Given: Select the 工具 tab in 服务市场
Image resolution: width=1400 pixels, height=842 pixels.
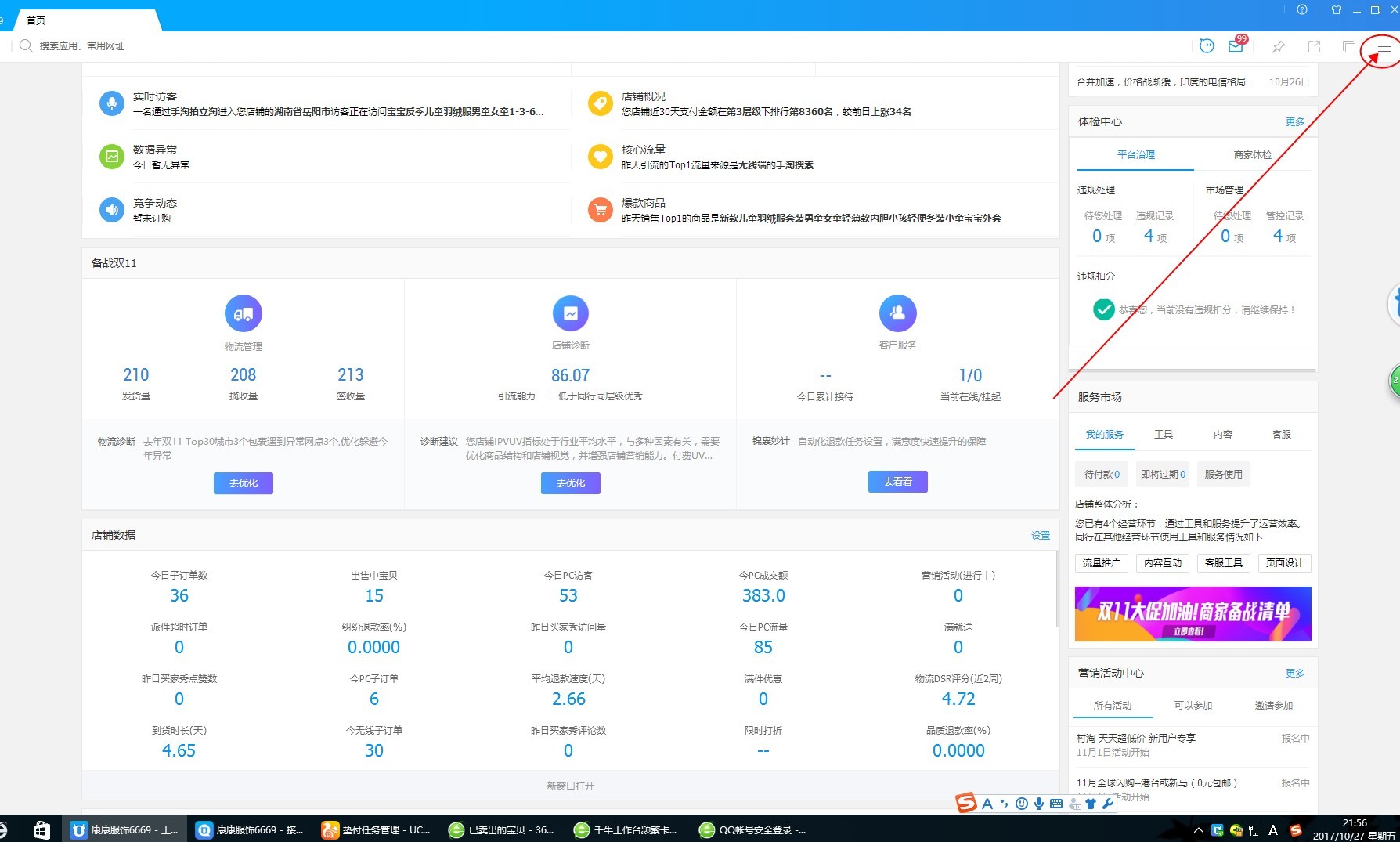Looking at the screenshot, I should pyautogui.click(x=1163, y=435).
